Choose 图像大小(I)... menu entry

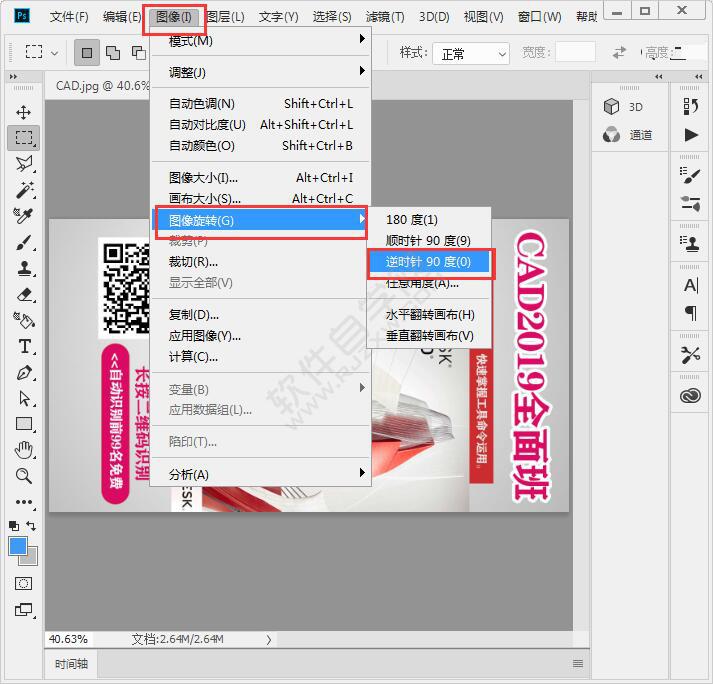pos(261,178)
